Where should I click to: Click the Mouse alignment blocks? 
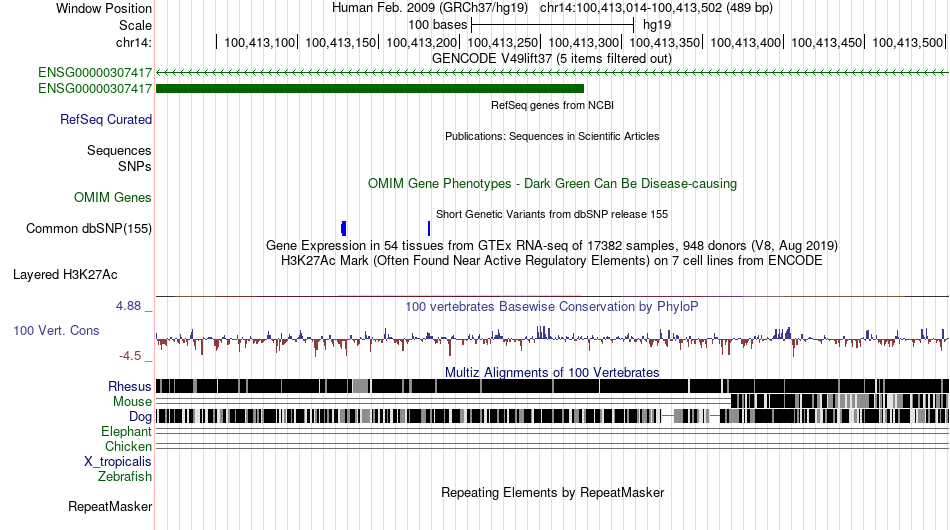click(x=840, y=401)
